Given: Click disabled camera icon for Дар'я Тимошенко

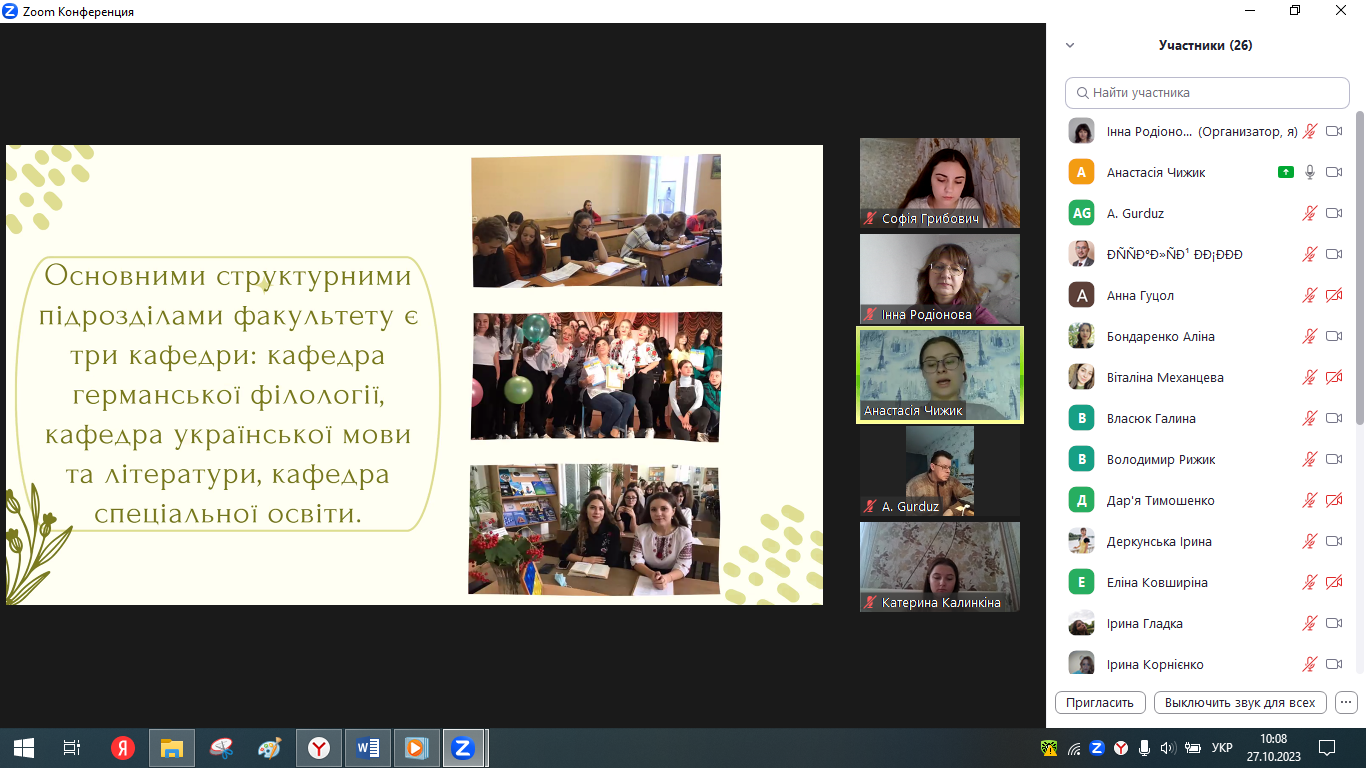Looking at the screenshot, I should (1334, 500).
